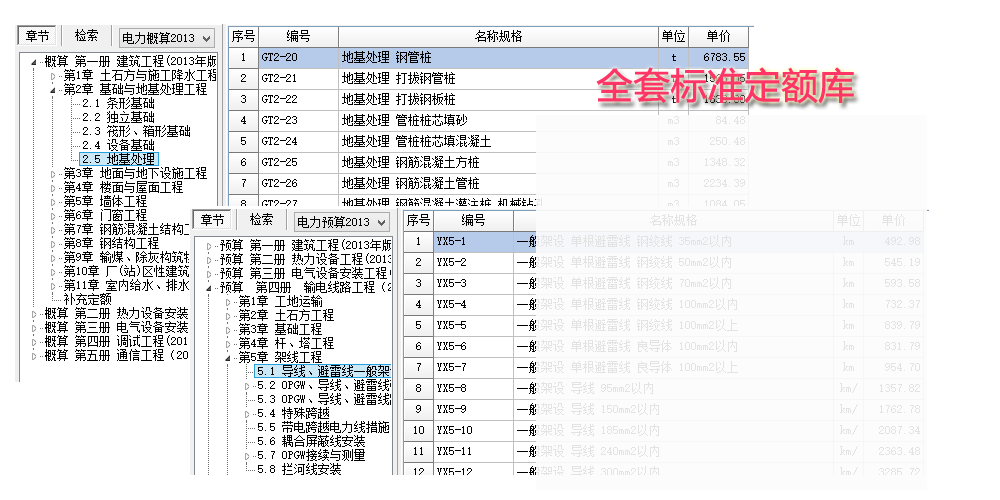Select 2.2 独立基础 tree item
Image resolution: width=1000 pixels, height=500 pixels.
click(118, 117)
